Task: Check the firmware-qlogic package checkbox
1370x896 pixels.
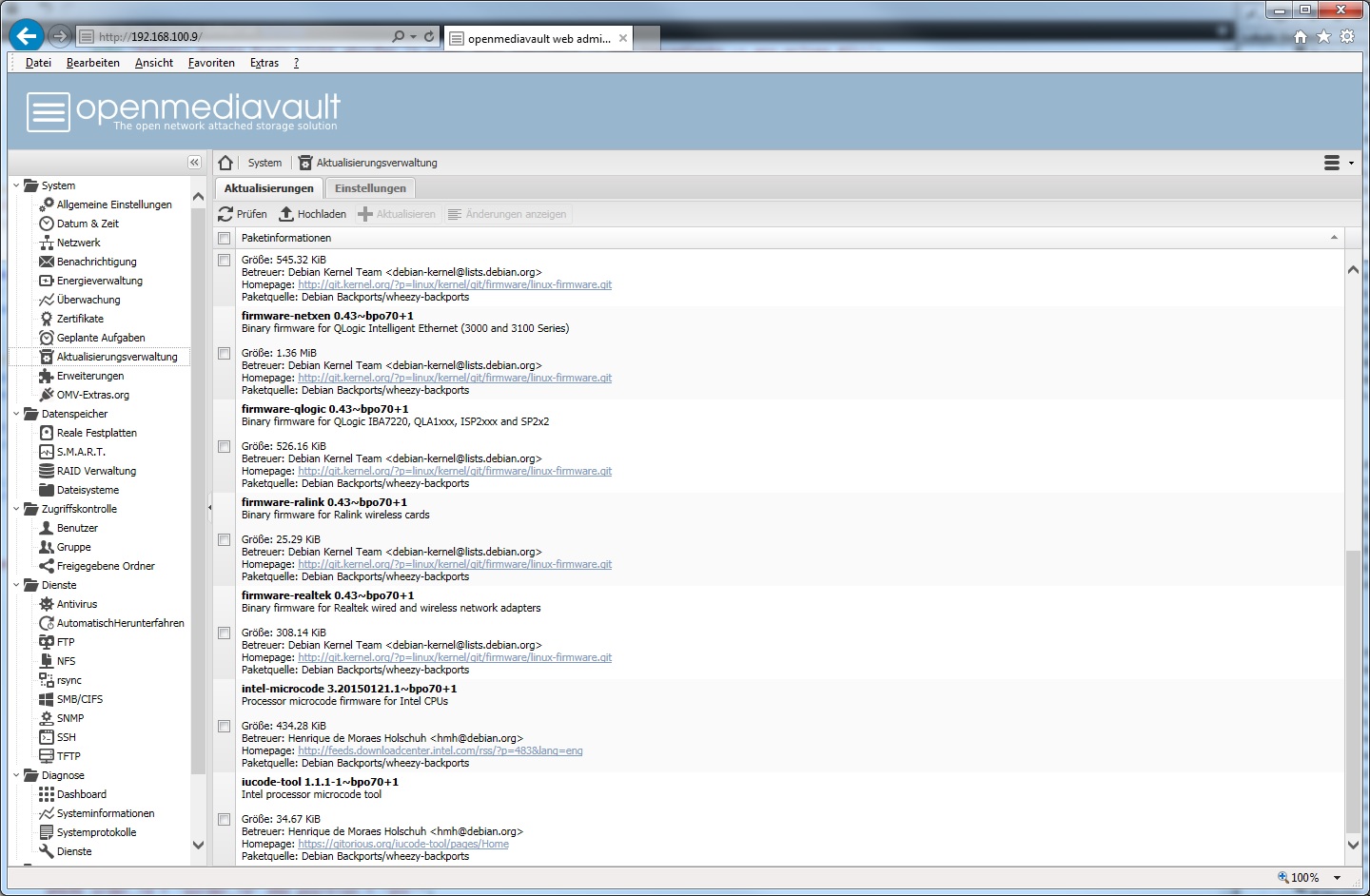Action: (225, 446)
